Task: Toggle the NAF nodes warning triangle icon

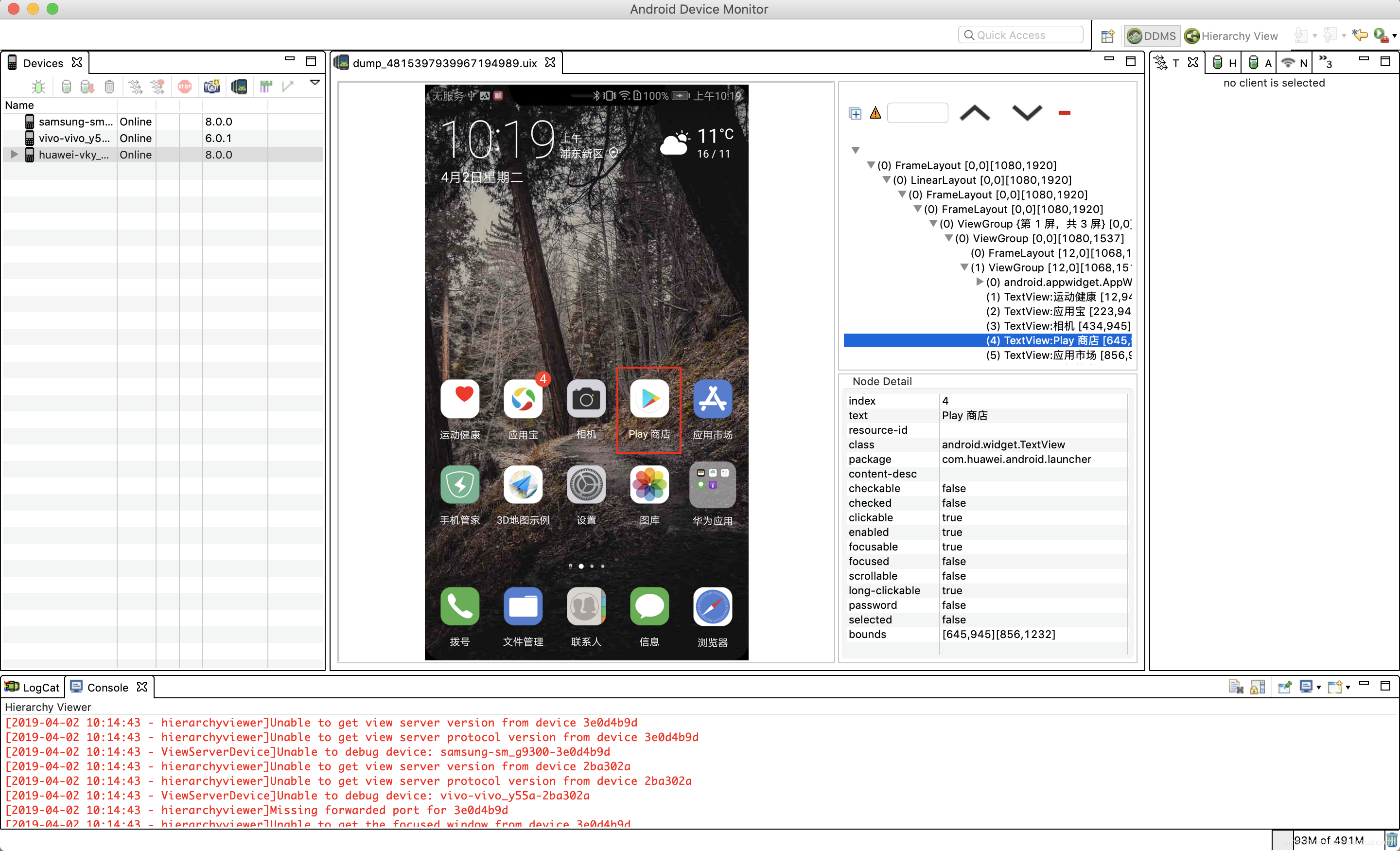Action: tap(875, 112)
